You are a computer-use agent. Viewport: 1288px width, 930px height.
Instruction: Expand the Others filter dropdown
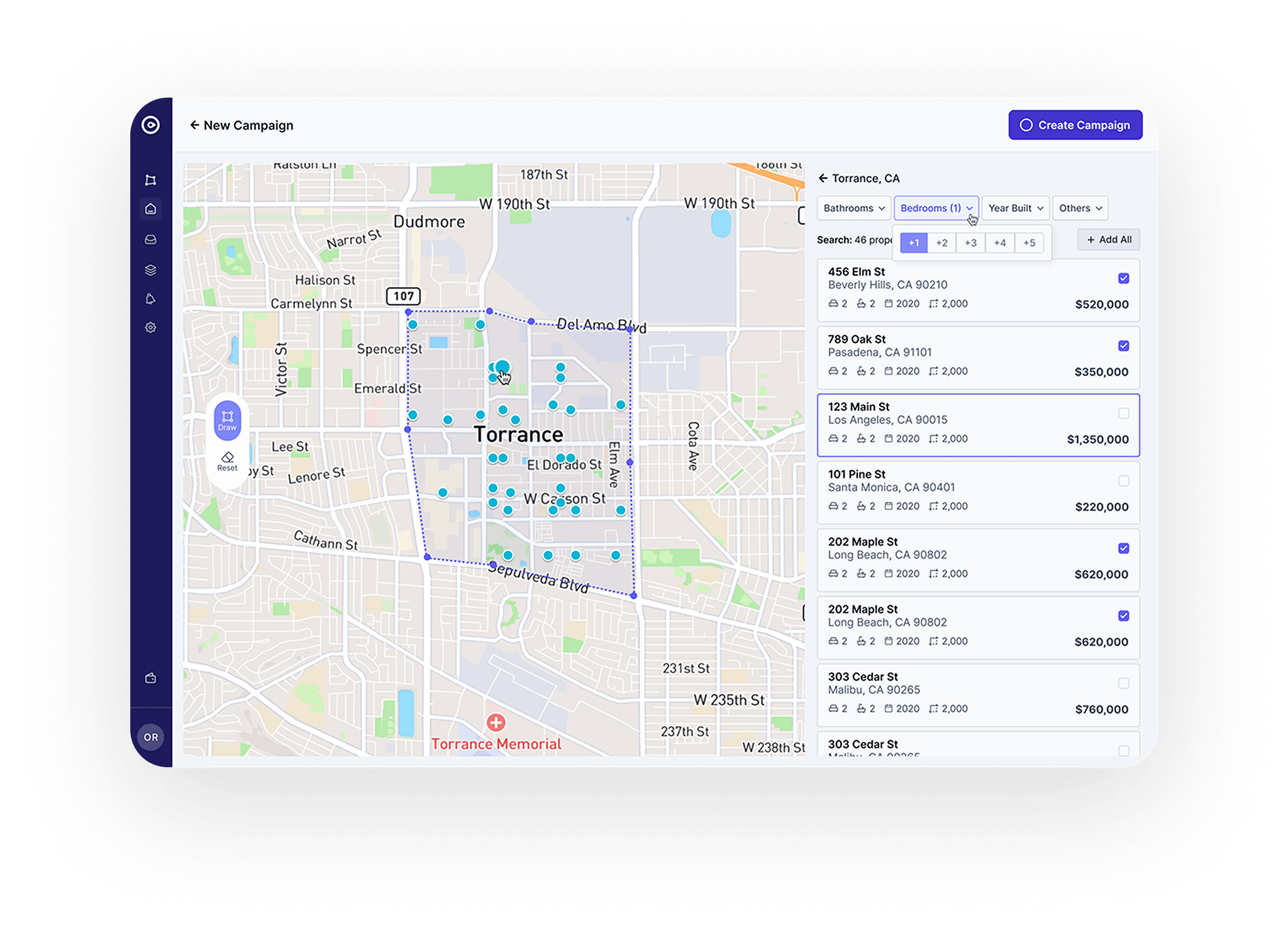pos(1080,208)
